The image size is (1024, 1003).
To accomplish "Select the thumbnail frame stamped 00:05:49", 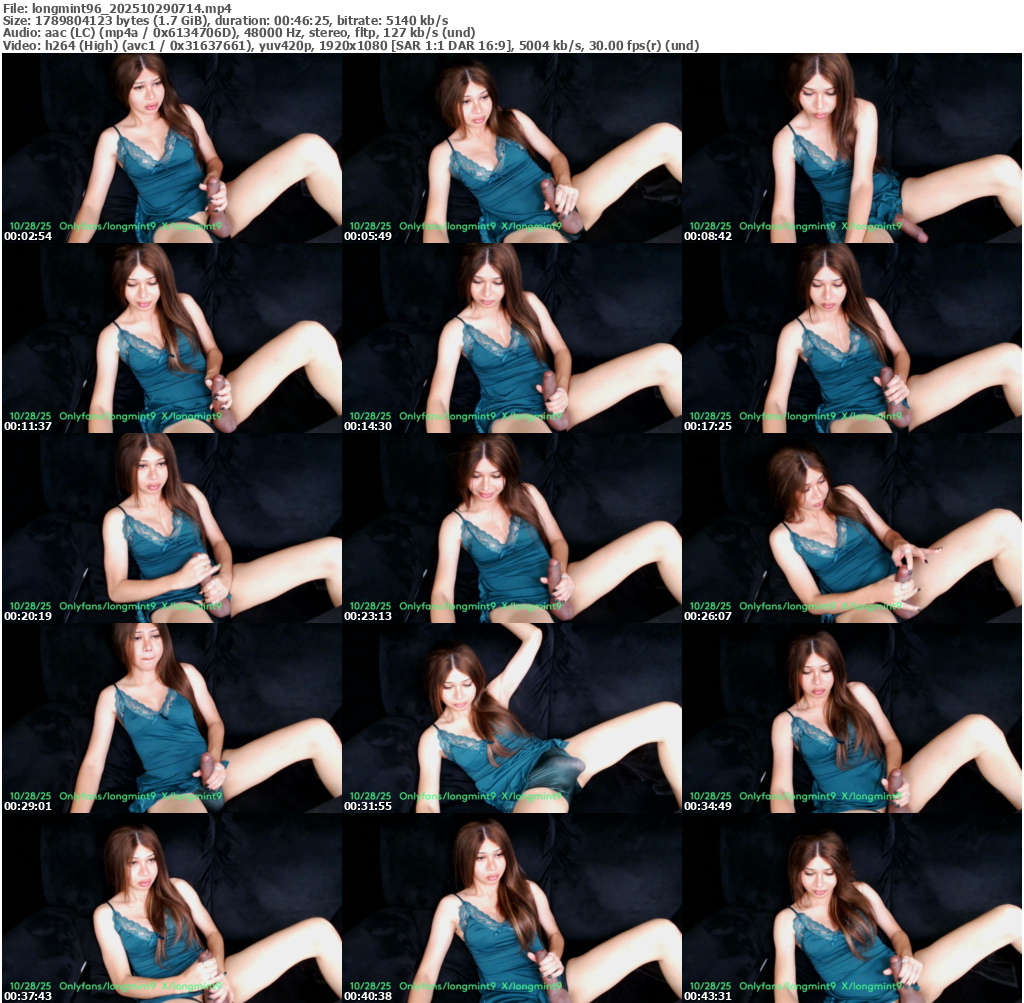I will pyautogui.click(x=512, y=148).
